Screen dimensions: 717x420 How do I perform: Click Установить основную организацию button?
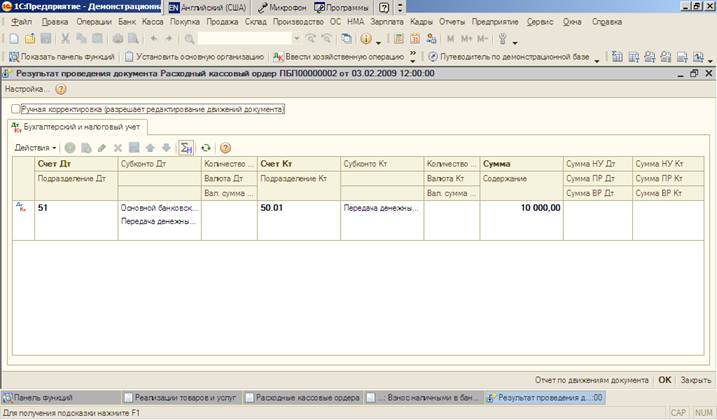[x=194, y=57]
